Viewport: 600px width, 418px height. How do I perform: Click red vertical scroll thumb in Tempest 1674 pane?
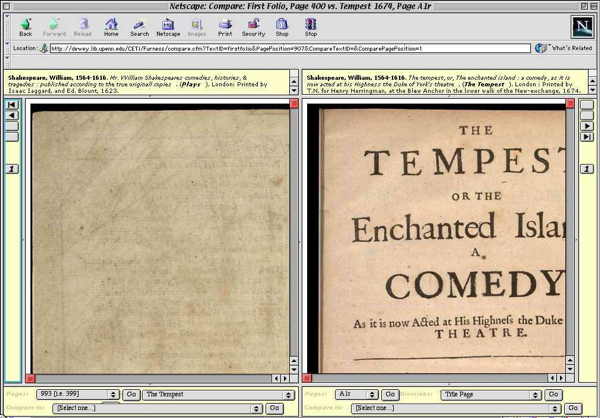pos(570,103)
